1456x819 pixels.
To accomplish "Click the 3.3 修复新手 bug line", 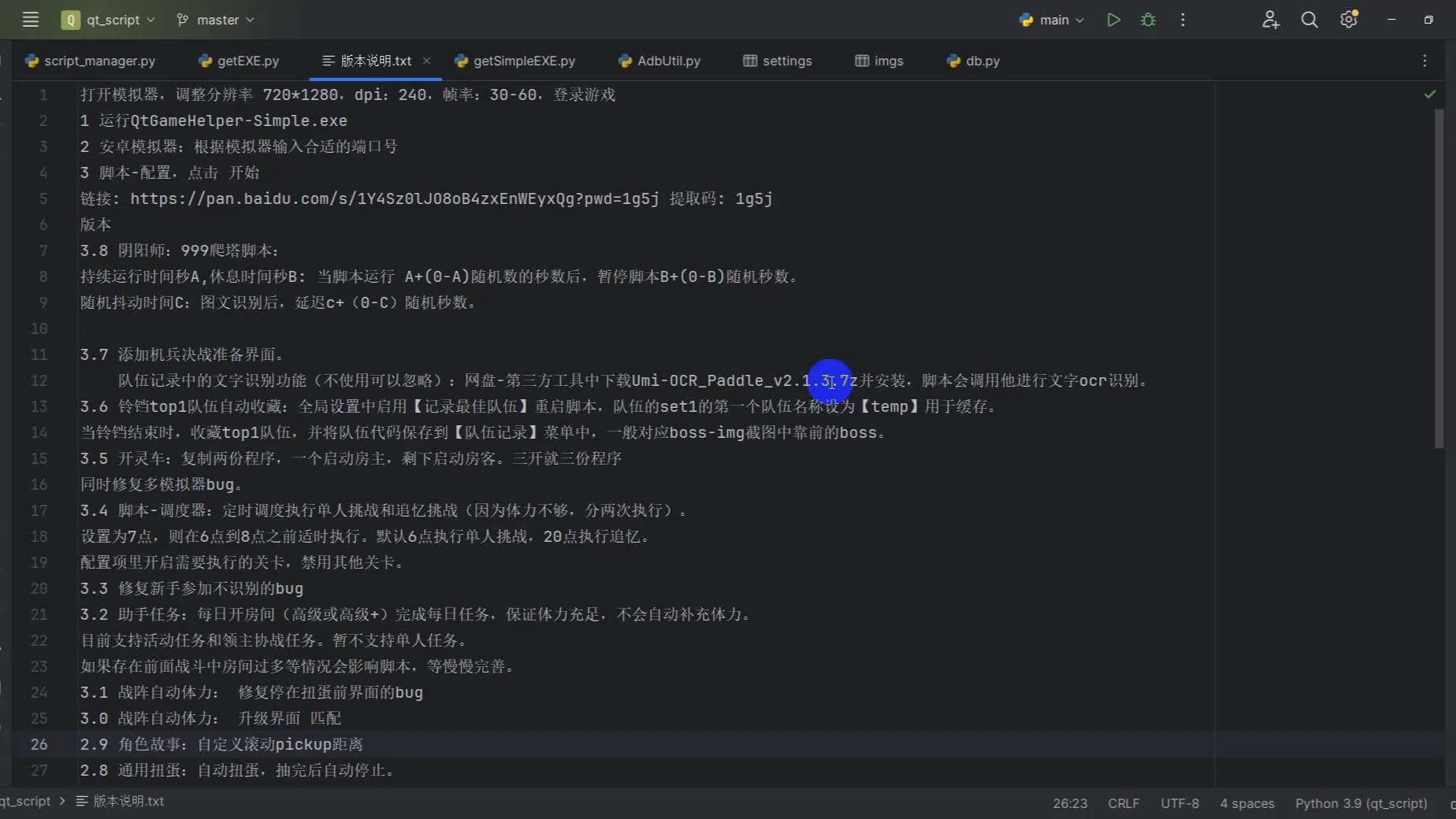I will coord(191,588).
